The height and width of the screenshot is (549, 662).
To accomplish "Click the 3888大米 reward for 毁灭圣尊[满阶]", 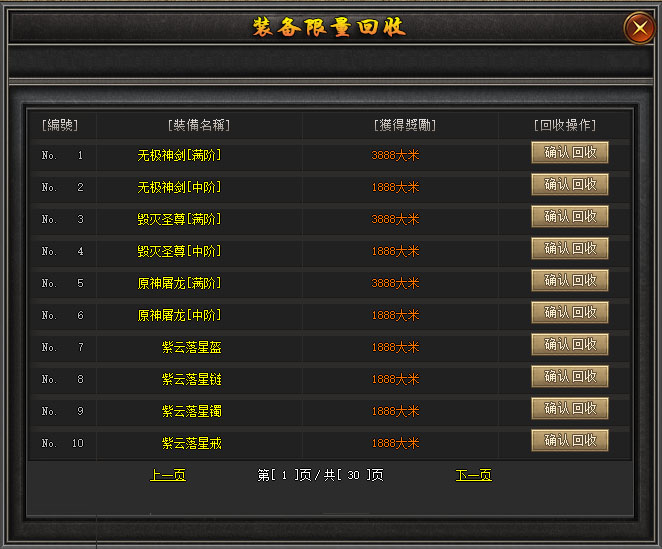I will pos(395,219).
